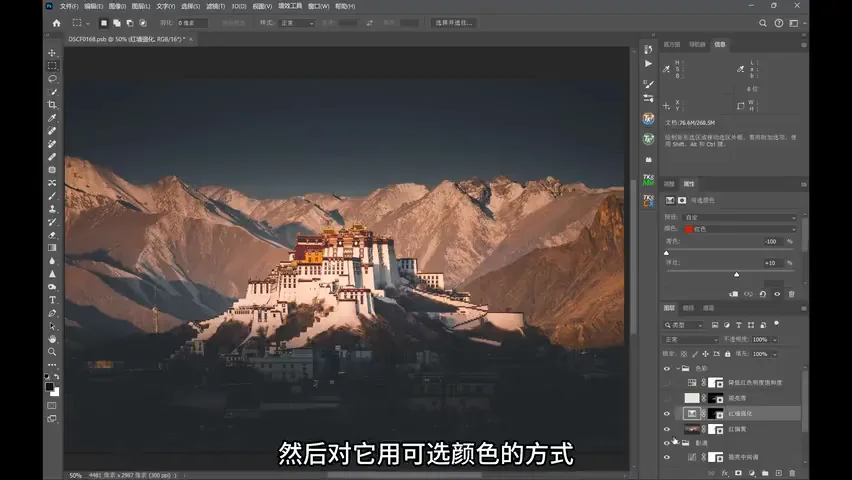Click the add layer mask icon at Layers bottom

[x=738, y=473]
